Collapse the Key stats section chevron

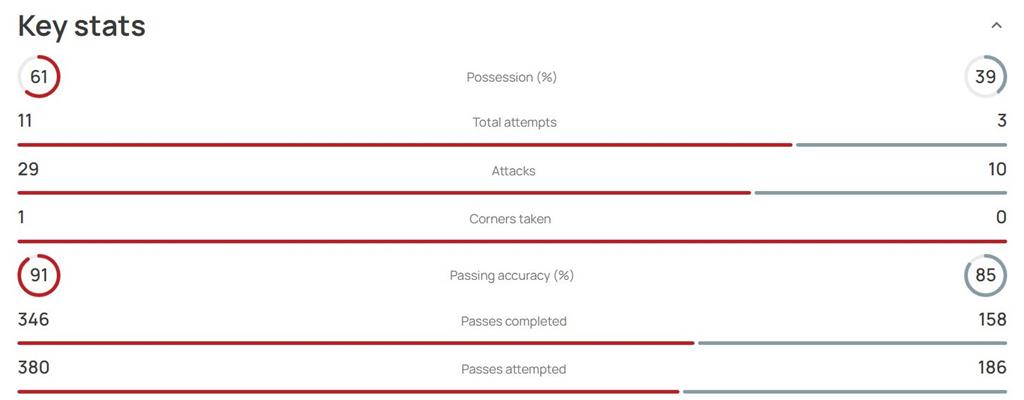pyautogui.click(x=996, y=26)
